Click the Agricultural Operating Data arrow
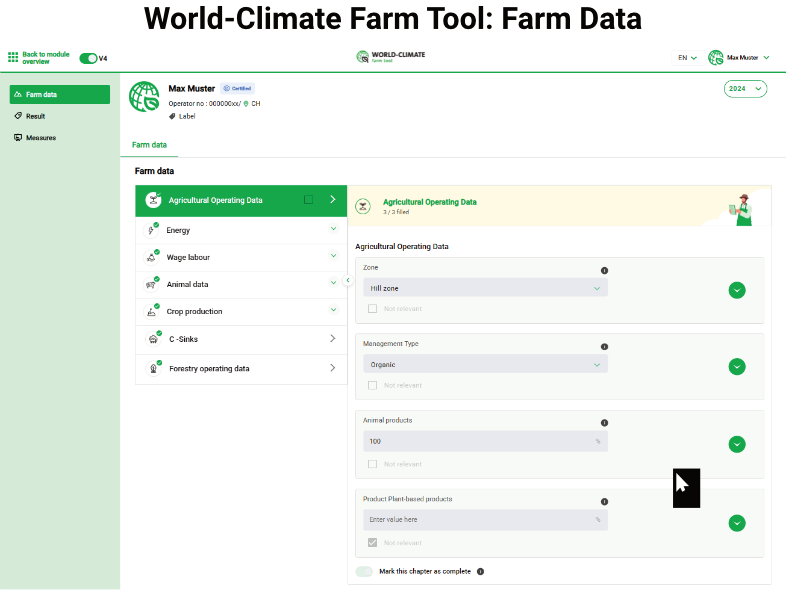The width and height of the screenshot is (787, 590). click(333, 200)
